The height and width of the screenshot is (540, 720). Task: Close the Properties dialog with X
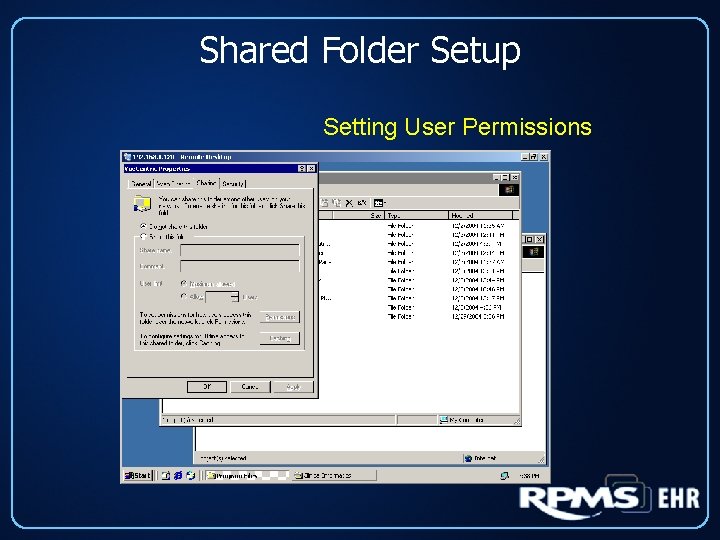pyautogui.click(x=311, y=169)
